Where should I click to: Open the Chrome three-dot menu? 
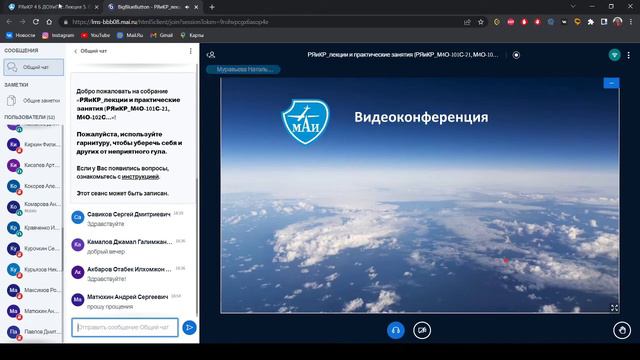point(631,22)
